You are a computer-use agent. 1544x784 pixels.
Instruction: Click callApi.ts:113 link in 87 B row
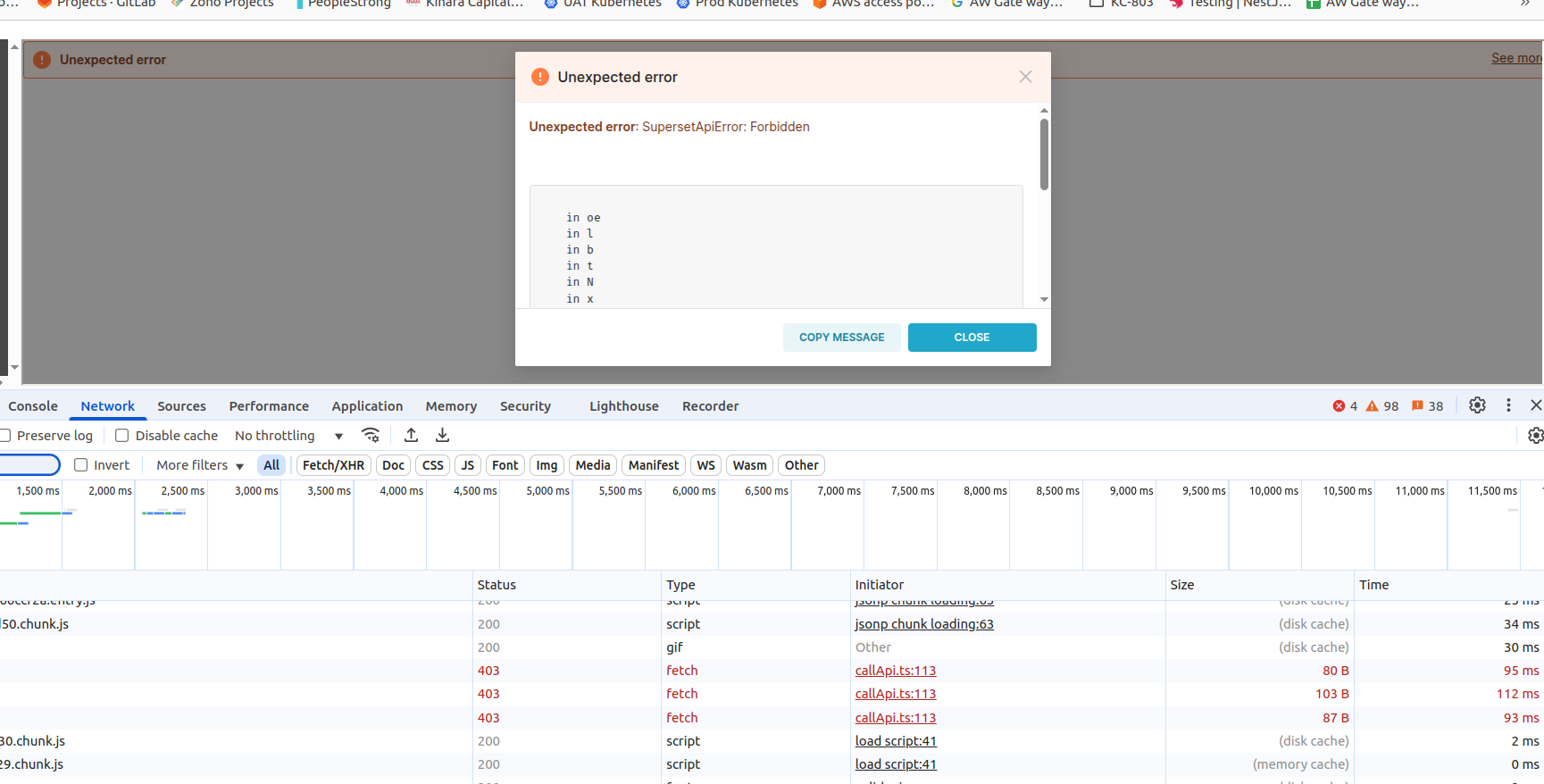(896, 718)
